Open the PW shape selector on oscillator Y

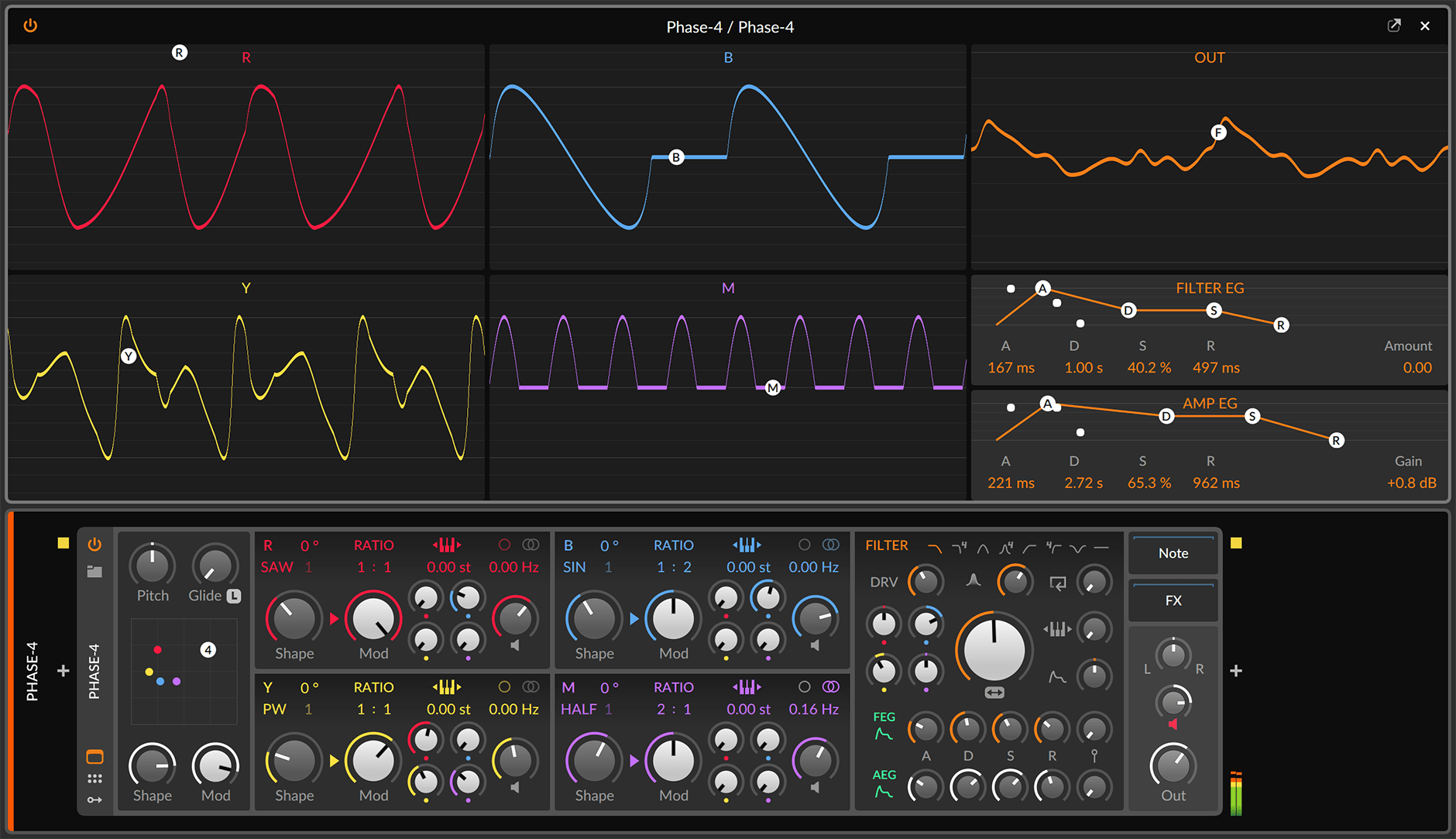tap(274, 709)
